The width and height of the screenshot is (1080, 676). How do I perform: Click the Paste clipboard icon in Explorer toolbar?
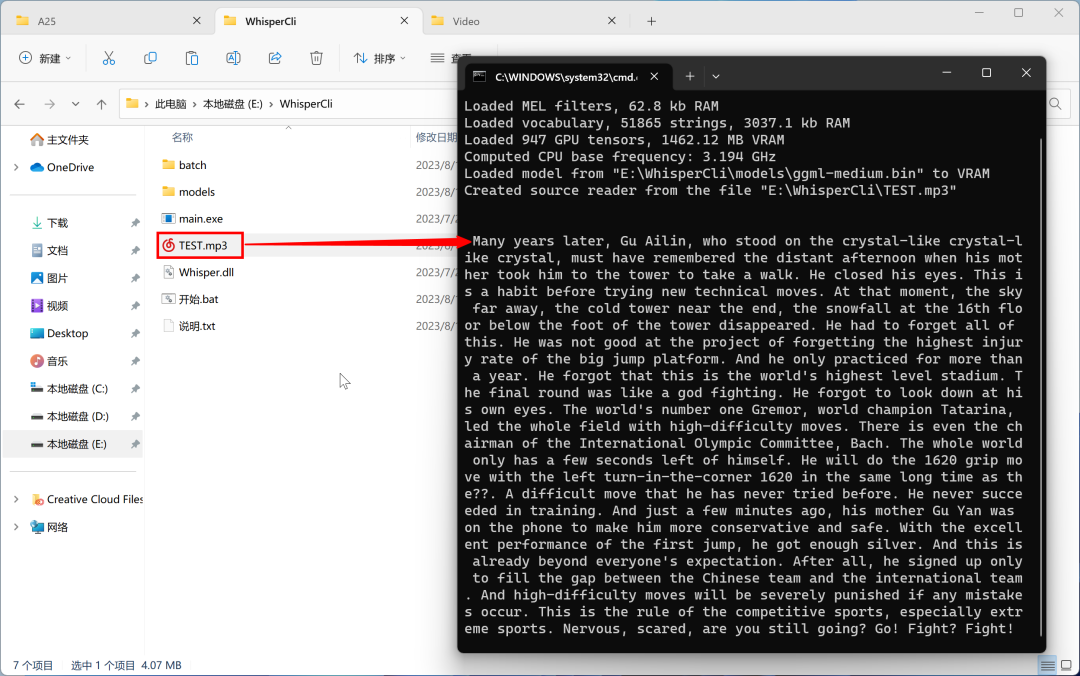pyautogui.click(x=192, y=59)
